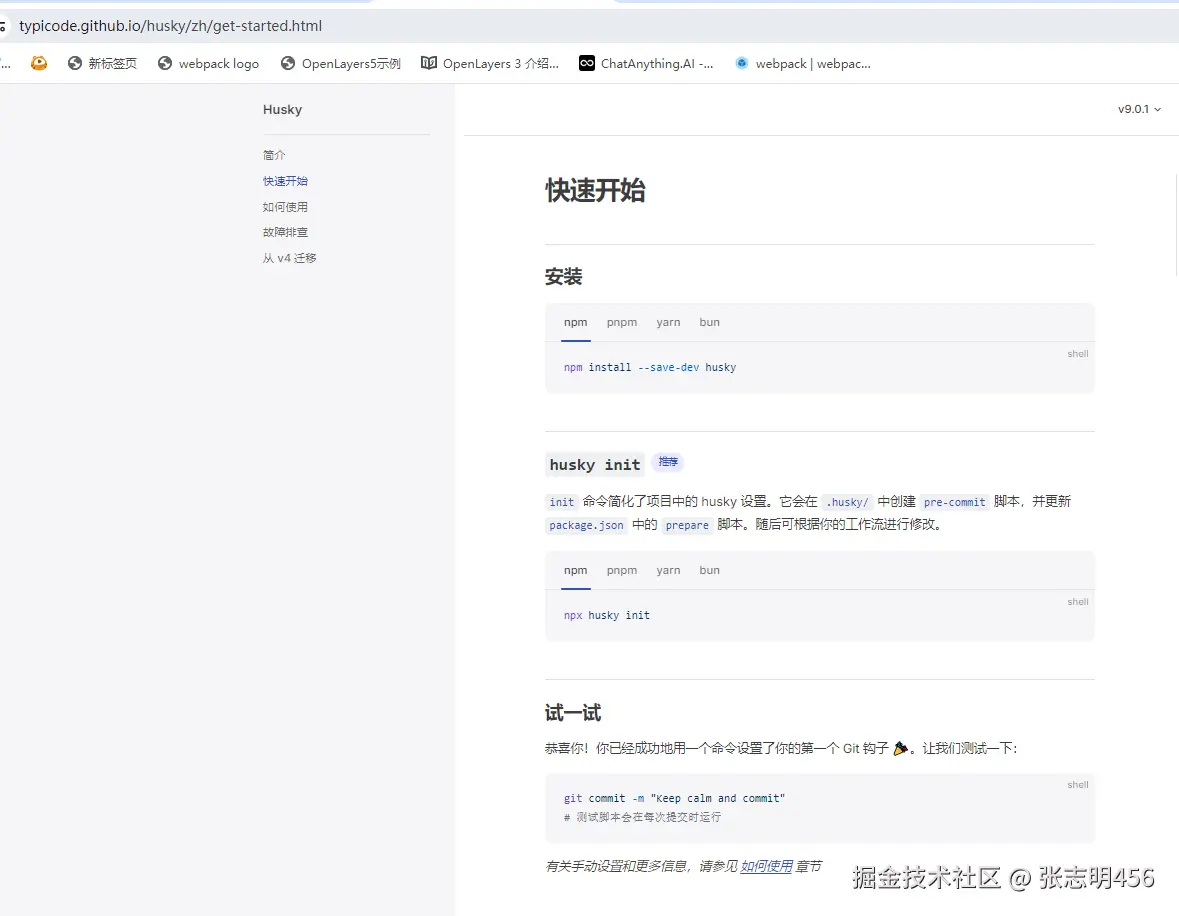
Task: Open the 新标签页 bookmark
Action: [x=102, y=63]
